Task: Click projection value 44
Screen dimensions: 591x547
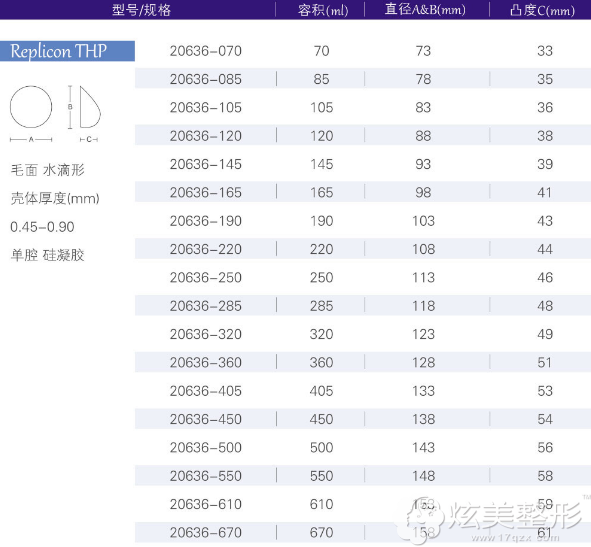Action: (x=545, y=249)
